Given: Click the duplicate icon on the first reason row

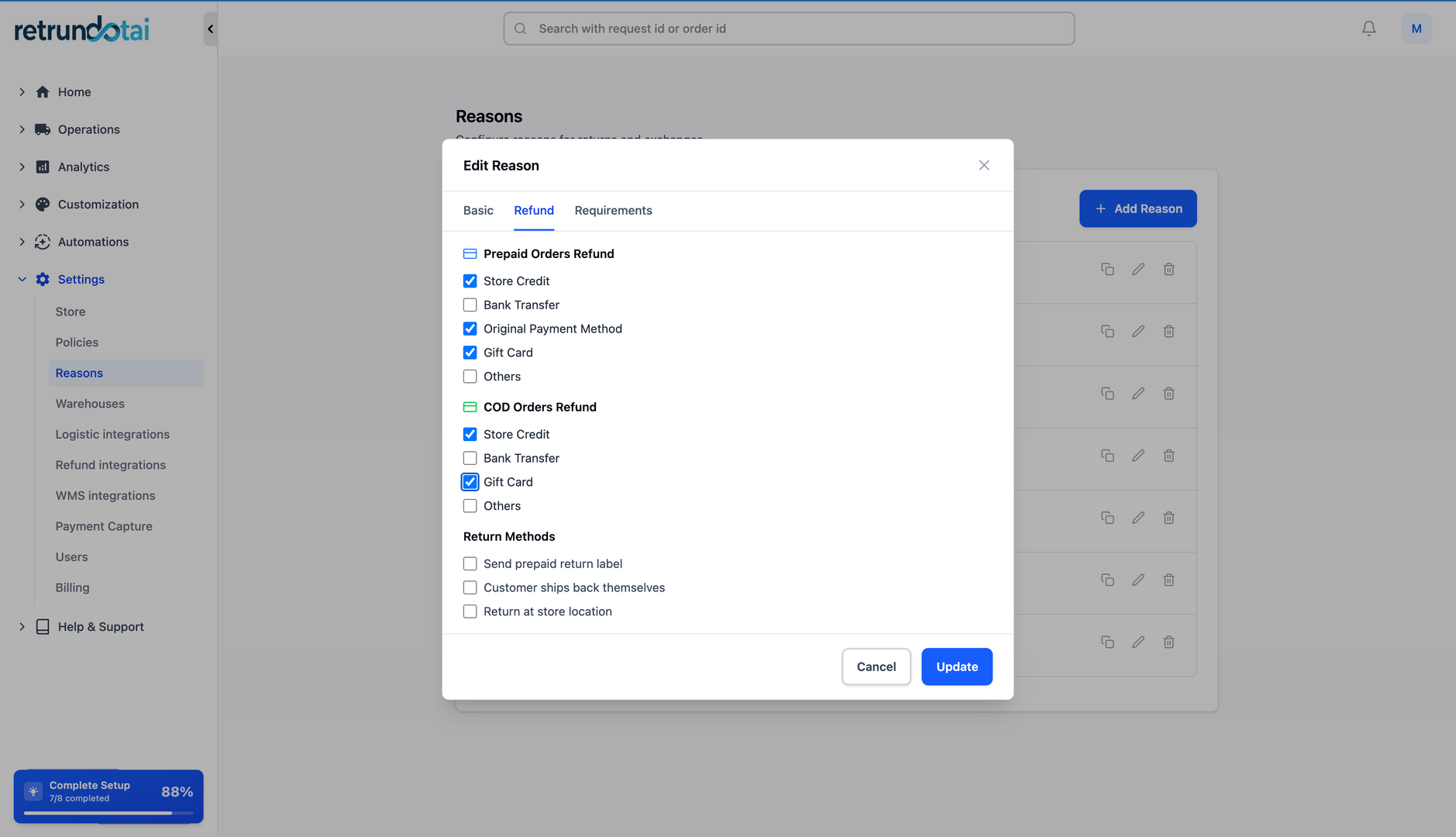Looking at the screenshot, I should pos(1108,269).
